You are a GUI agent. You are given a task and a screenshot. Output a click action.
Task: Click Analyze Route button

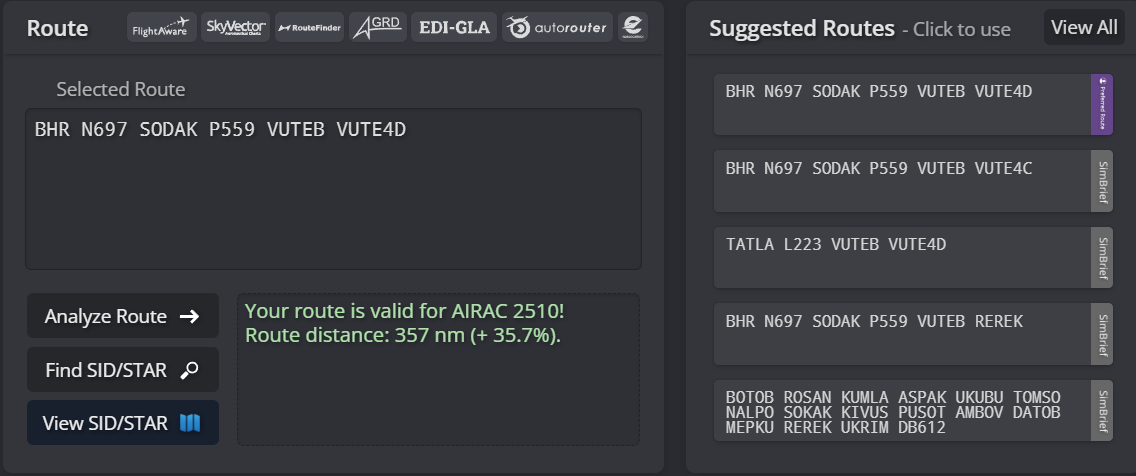pos(122,316)
